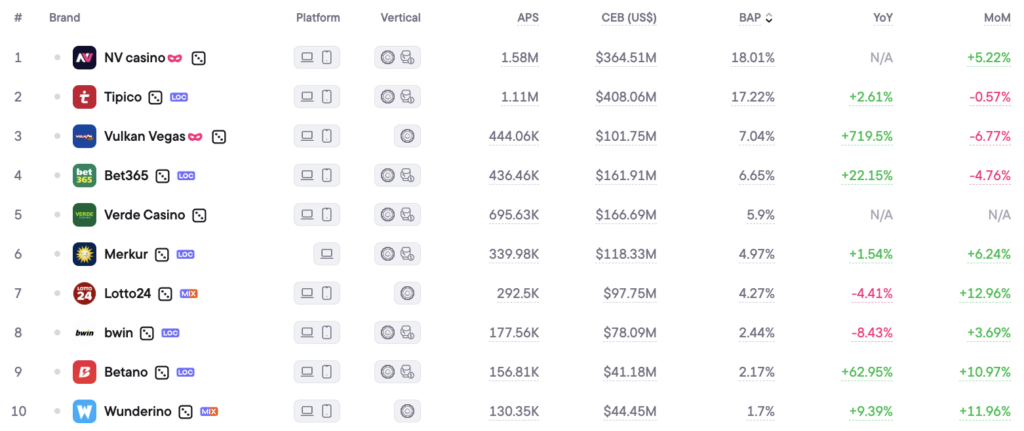Sort by the BAP column arrow
The image size is (1024, 431).
[768, 18]
